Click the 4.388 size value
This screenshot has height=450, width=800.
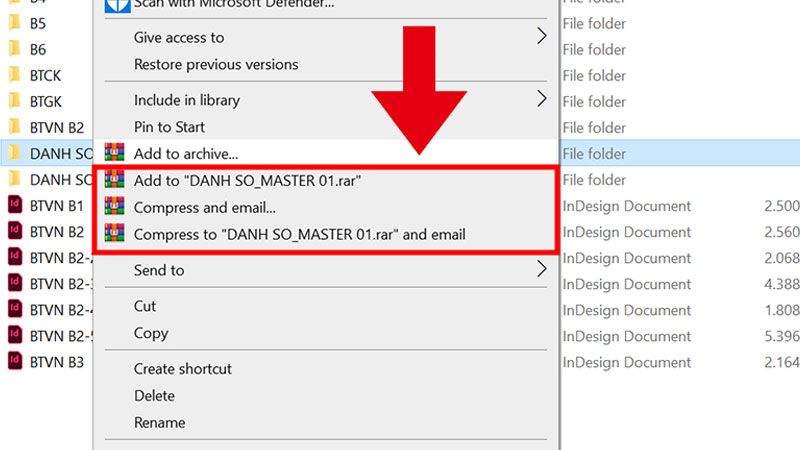[782, 284]
